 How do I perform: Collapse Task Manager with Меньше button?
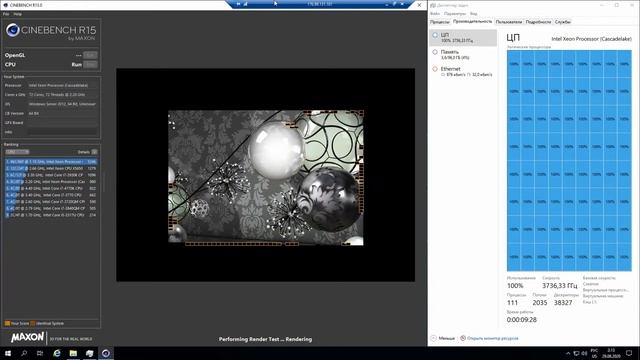[442, 338]
